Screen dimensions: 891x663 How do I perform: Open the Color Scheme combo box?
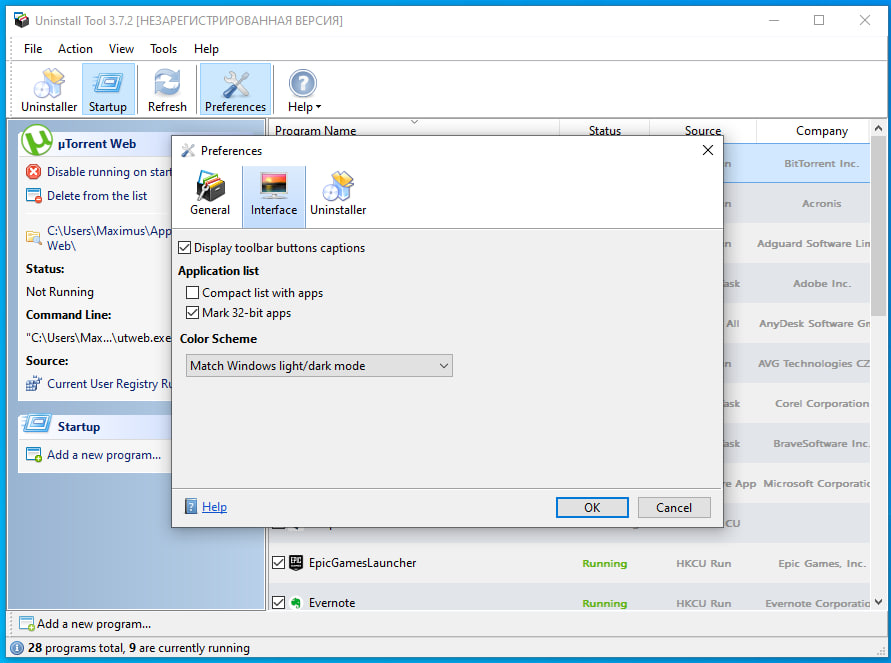pos(319,366)
